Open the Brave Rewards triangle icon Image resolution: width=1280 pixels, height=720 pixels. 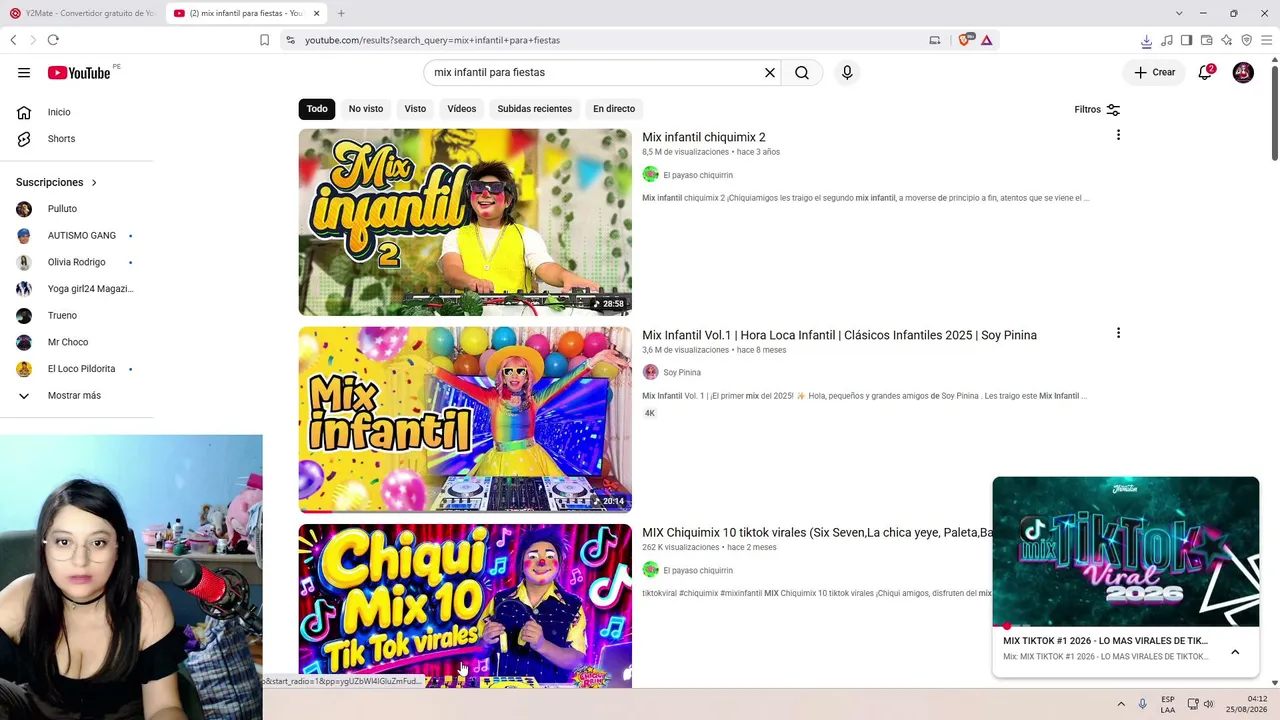[986, 40]
